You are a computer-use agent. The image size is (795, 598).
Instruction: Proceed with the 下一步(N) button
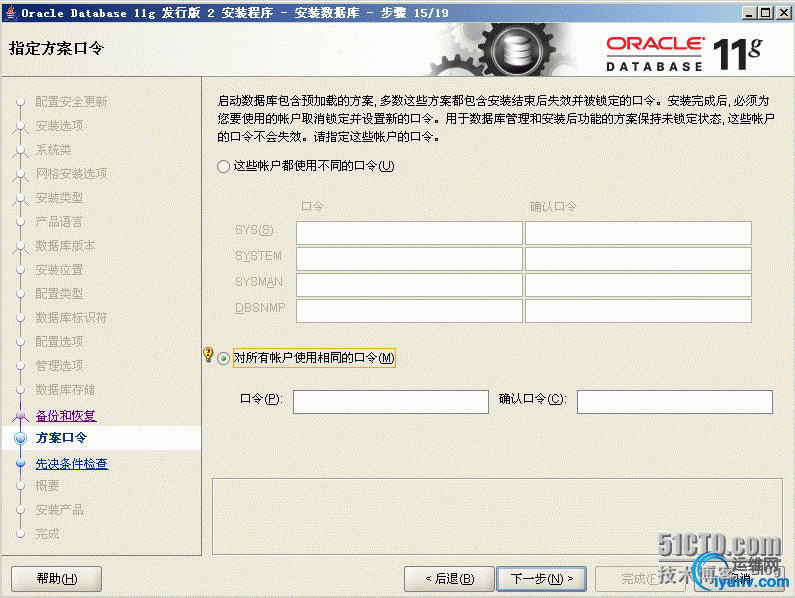541,579
